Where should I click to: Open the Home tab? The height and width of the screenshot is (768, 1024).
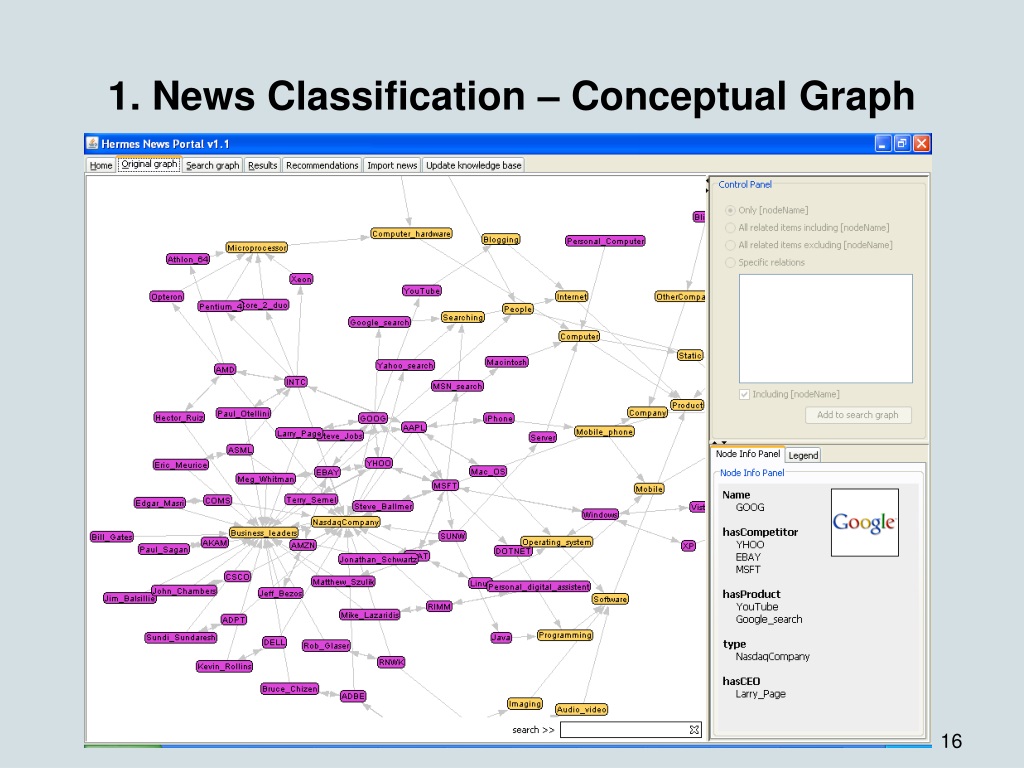[x=101, y=165]
